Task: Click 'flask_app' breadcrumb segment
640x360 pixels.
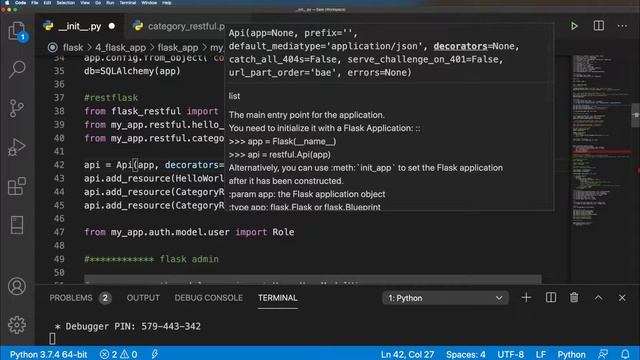Action: (178, 48)
